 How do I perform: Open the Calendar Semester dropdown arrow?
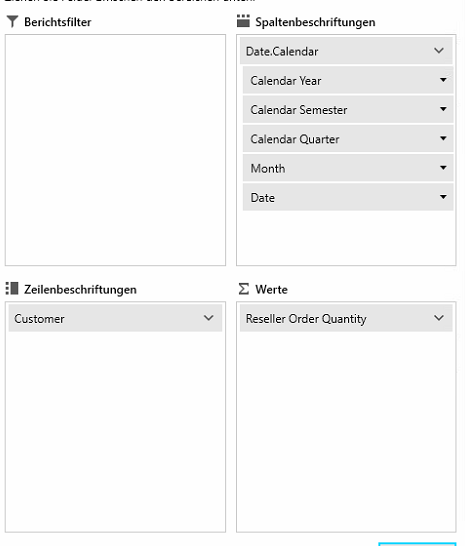click(443, 109)
